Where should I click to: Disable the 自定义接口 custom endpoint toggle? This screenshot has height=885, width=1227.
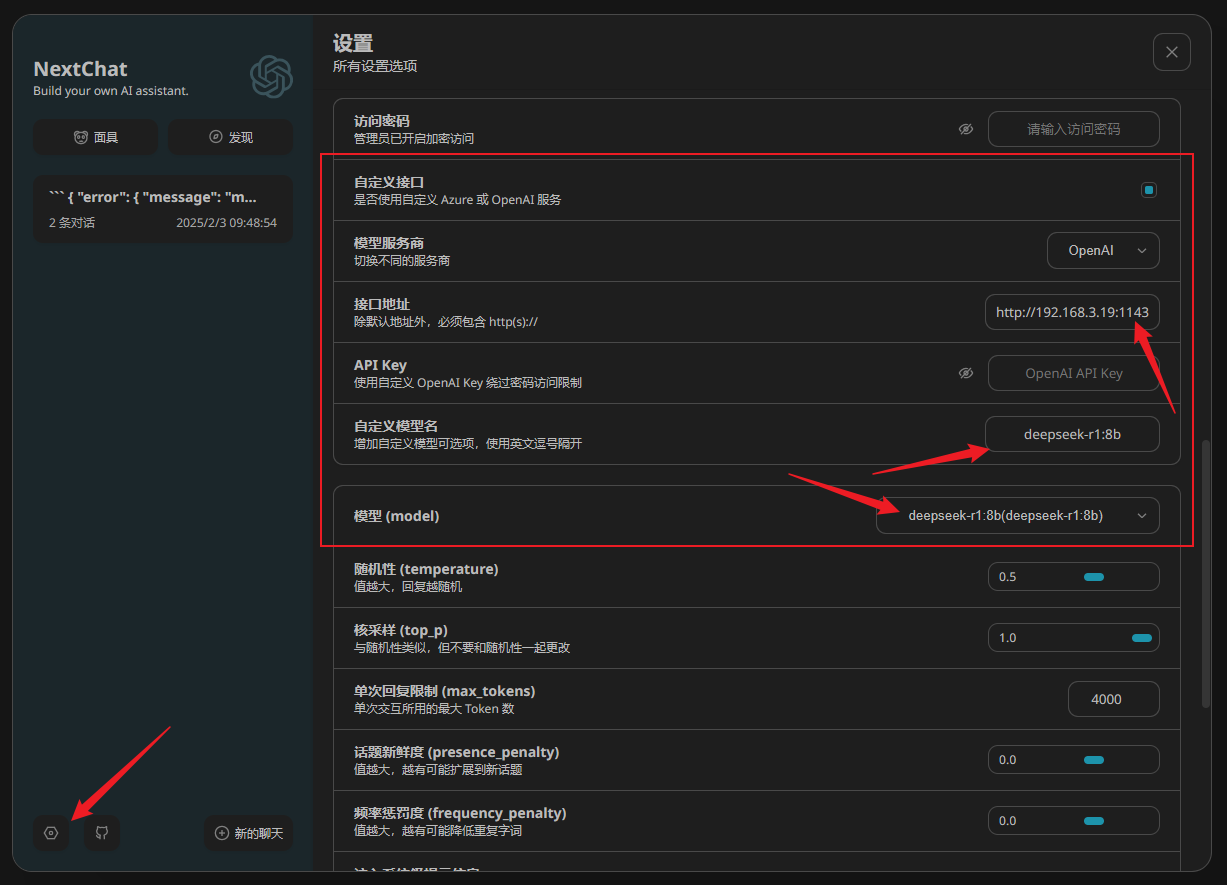coord(1148,189)
